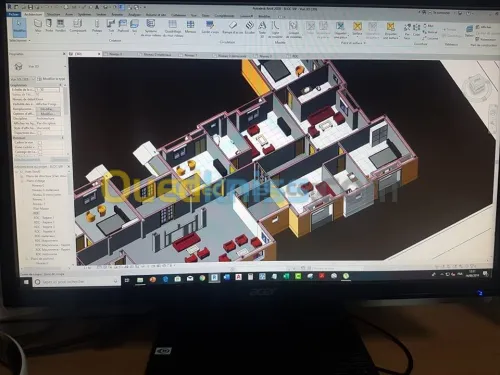Viewport: 500px width, 375px height.
Task: Open the Fichier menu tab
Action: tap(14, 14)
